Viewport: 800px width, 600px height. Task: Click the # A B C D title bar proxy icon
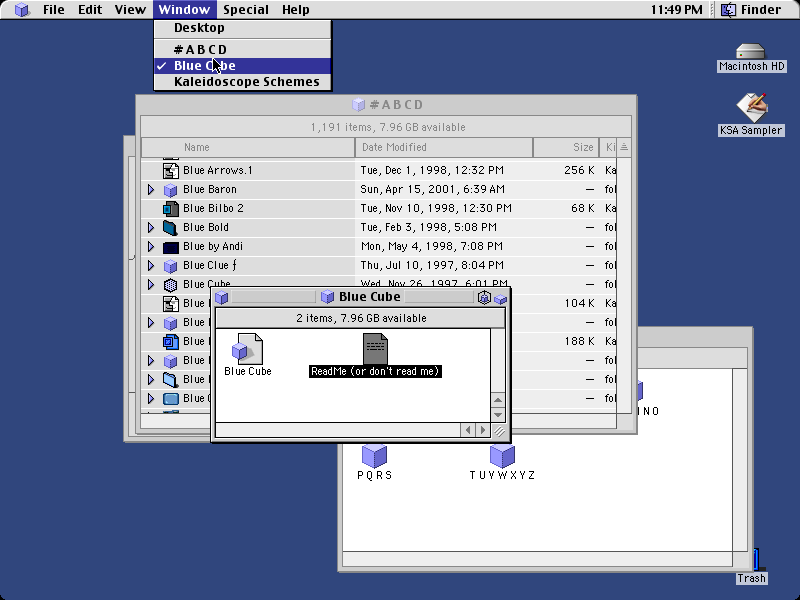pos(359,105)
